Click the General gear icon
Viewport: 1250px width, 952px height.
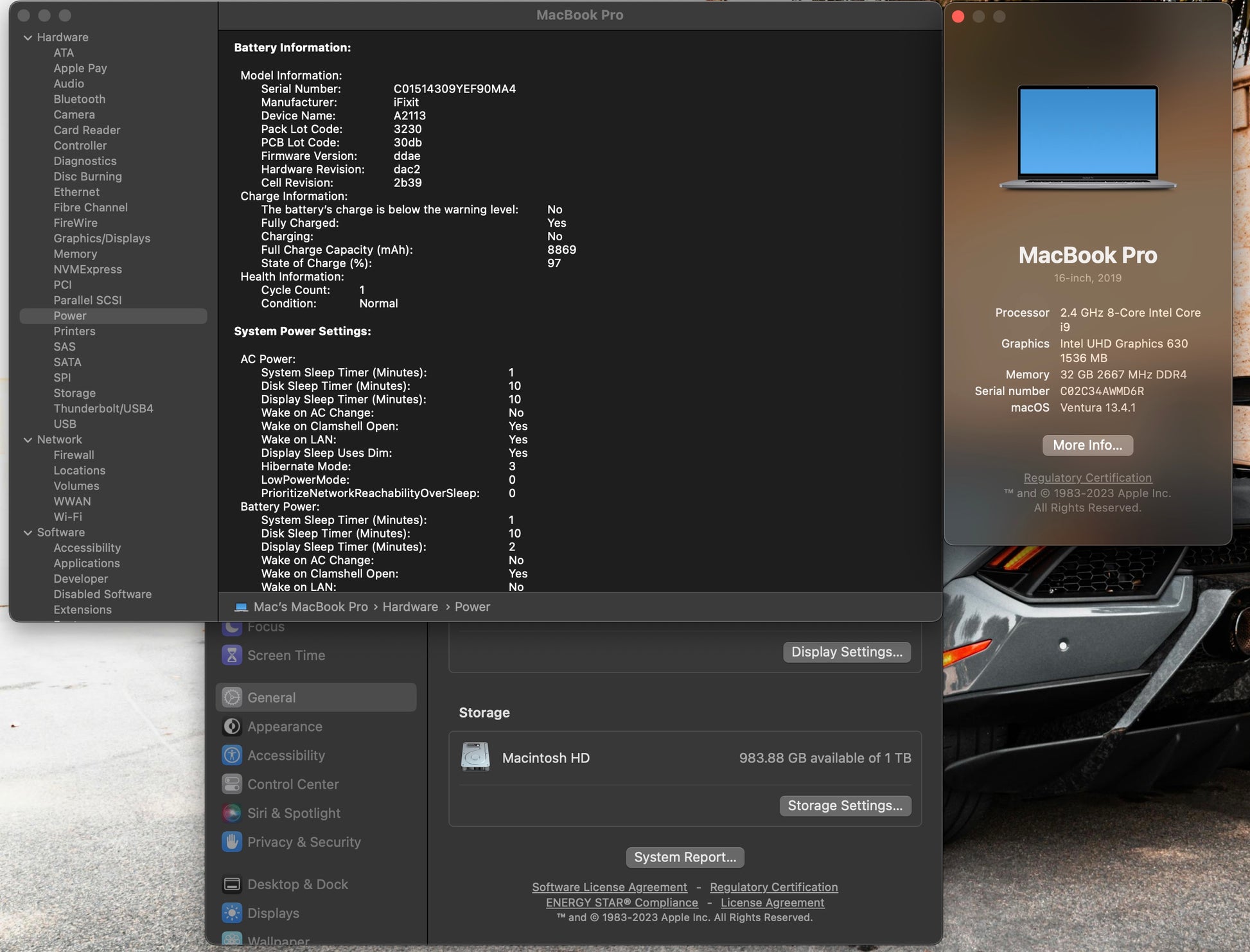point(231,697)
